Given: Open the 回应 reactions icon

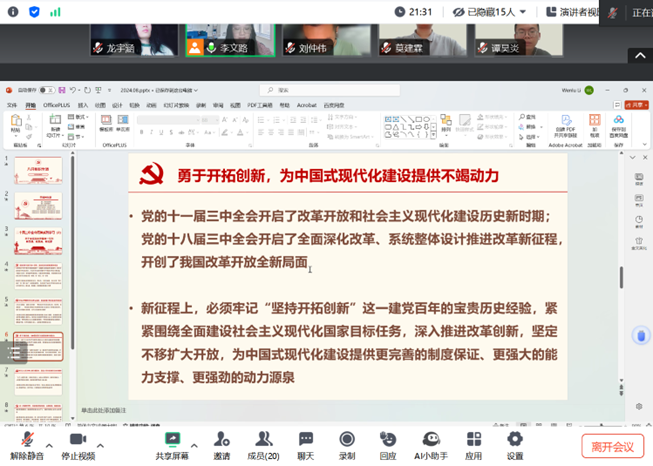Looking at the screenshot, I should pos(388,441).
